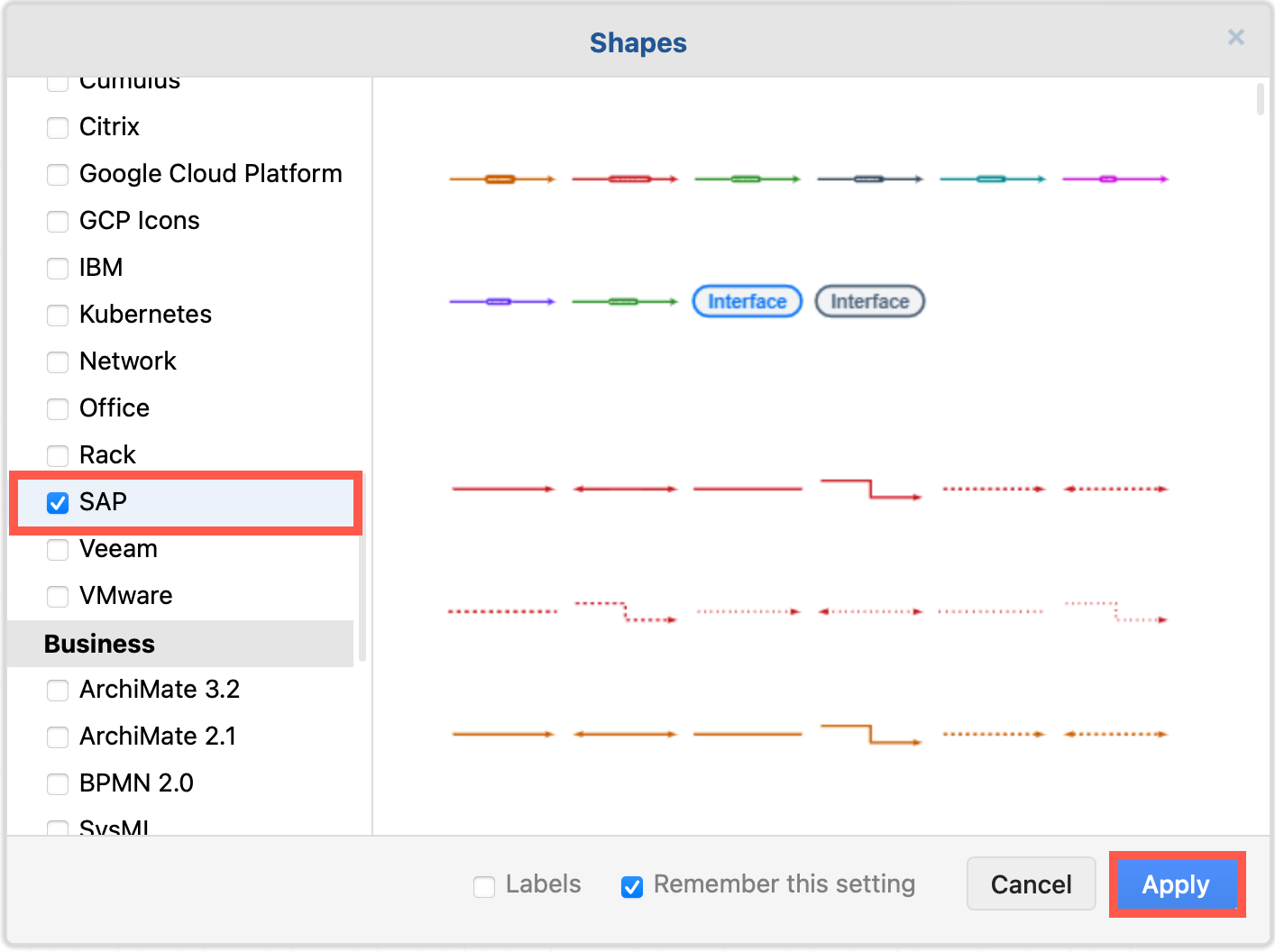
Task: Enable the Network shape library
Action: pyautogui.click(x=57, y=362)
